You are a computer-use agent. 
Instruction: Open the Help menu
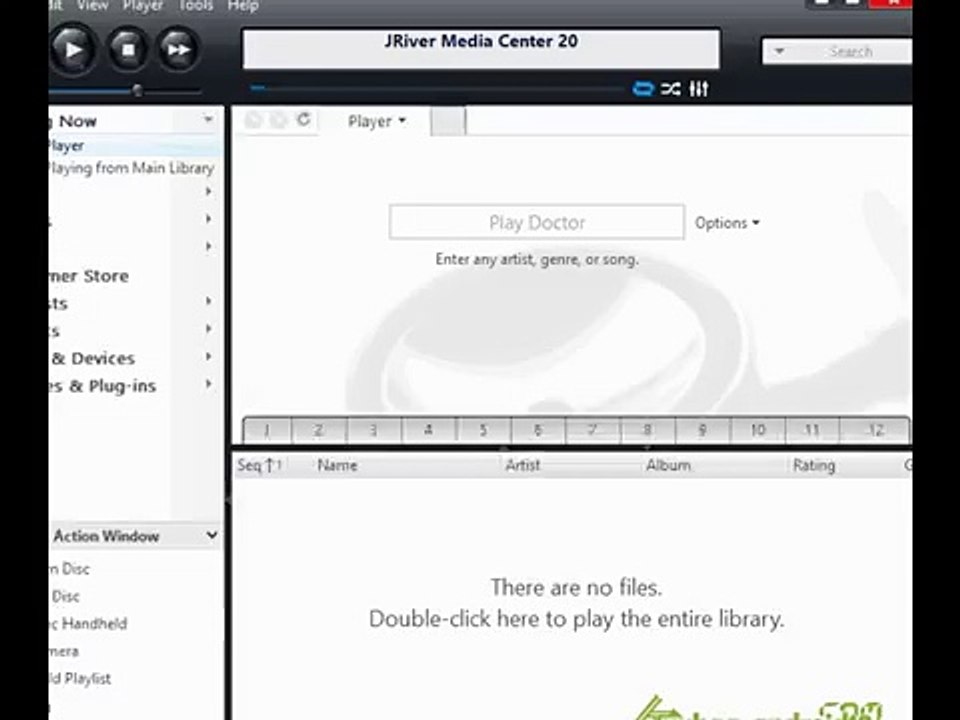tap(243, 6)
